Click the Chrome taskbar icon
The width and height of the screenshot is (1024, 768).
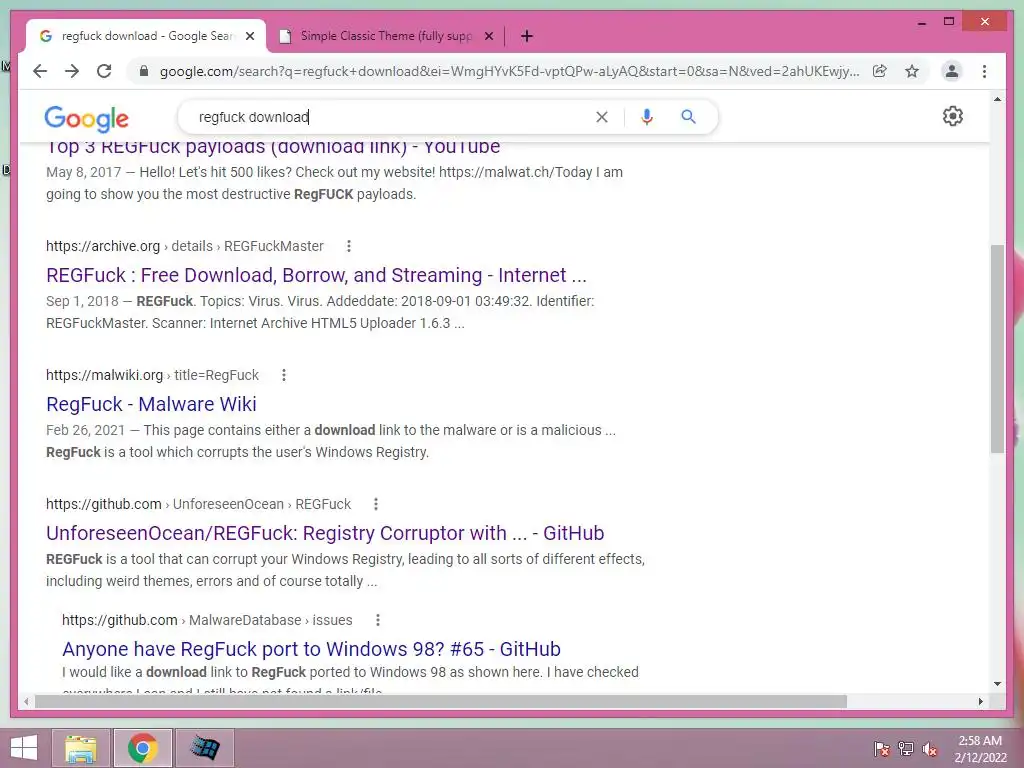click(x=143, y=748)
